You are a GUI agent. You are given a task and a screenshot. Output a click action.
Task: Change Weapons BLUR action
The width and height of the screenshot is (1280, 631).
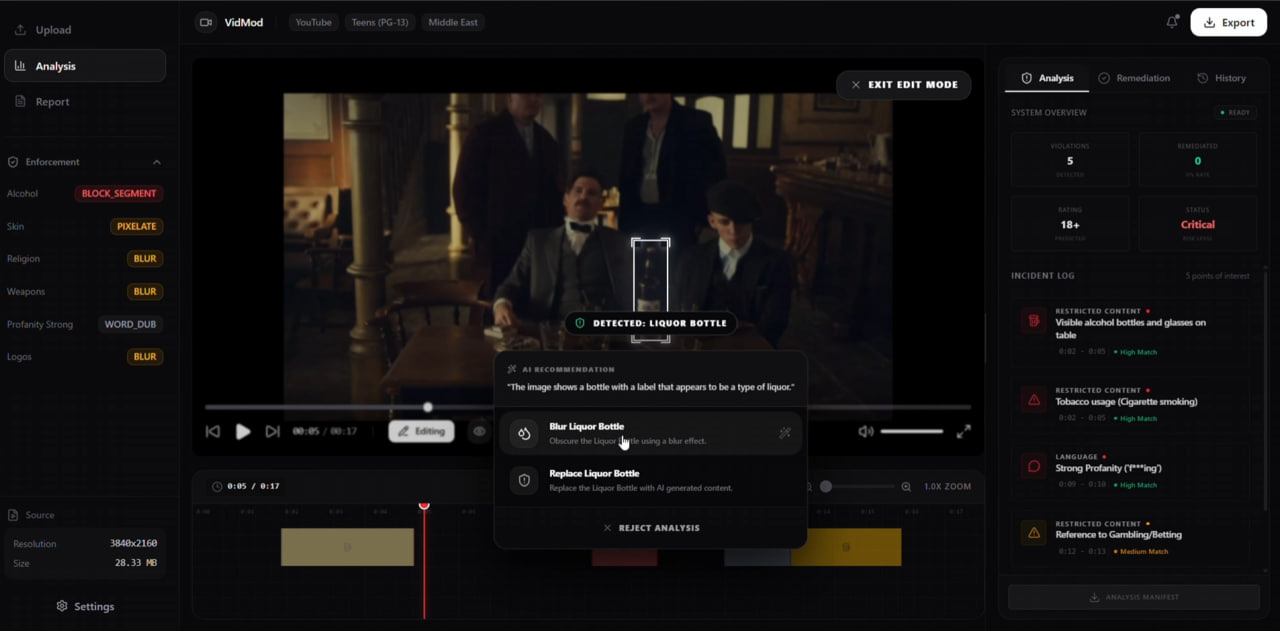coord(145,292)
